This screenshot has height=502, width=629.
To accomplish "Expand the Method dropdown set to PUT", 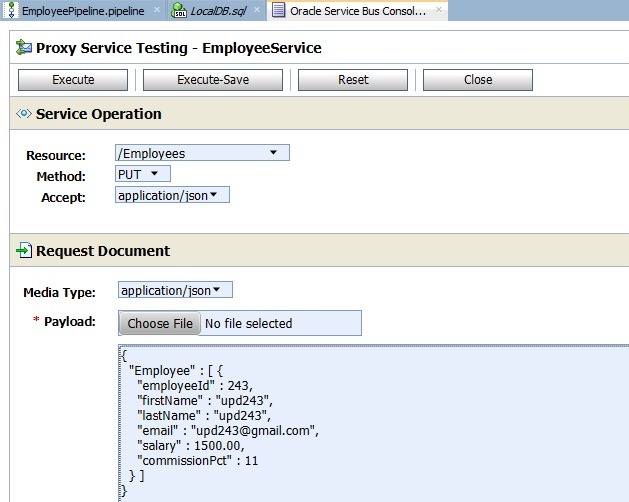I will tap(144, 174).
